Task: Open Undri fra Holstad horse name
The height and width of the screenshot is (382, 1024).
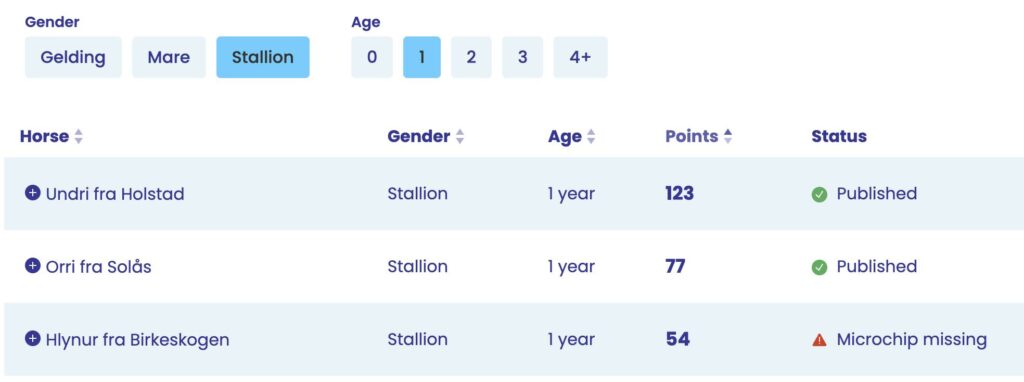Action: (115, 194)
